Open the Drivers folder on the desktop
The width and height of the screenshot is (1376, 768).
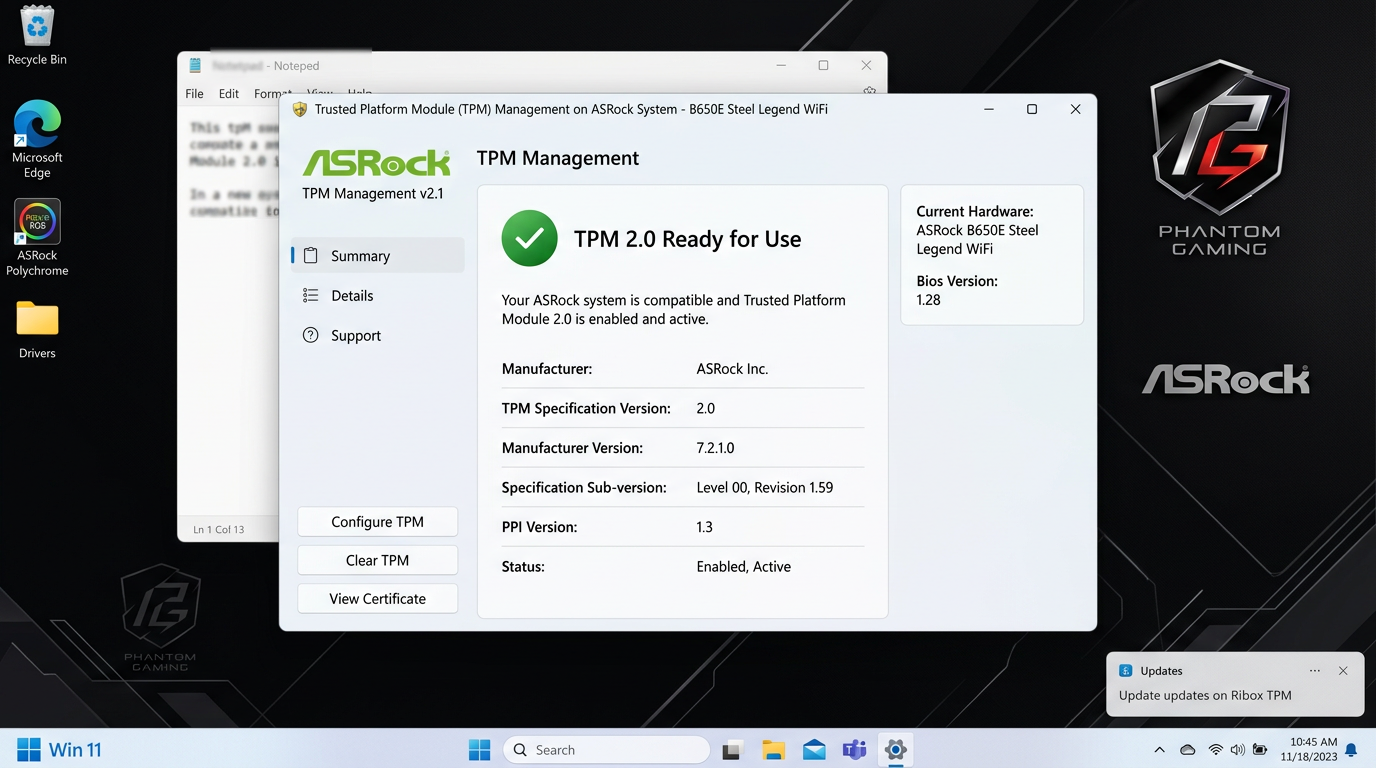36,318
